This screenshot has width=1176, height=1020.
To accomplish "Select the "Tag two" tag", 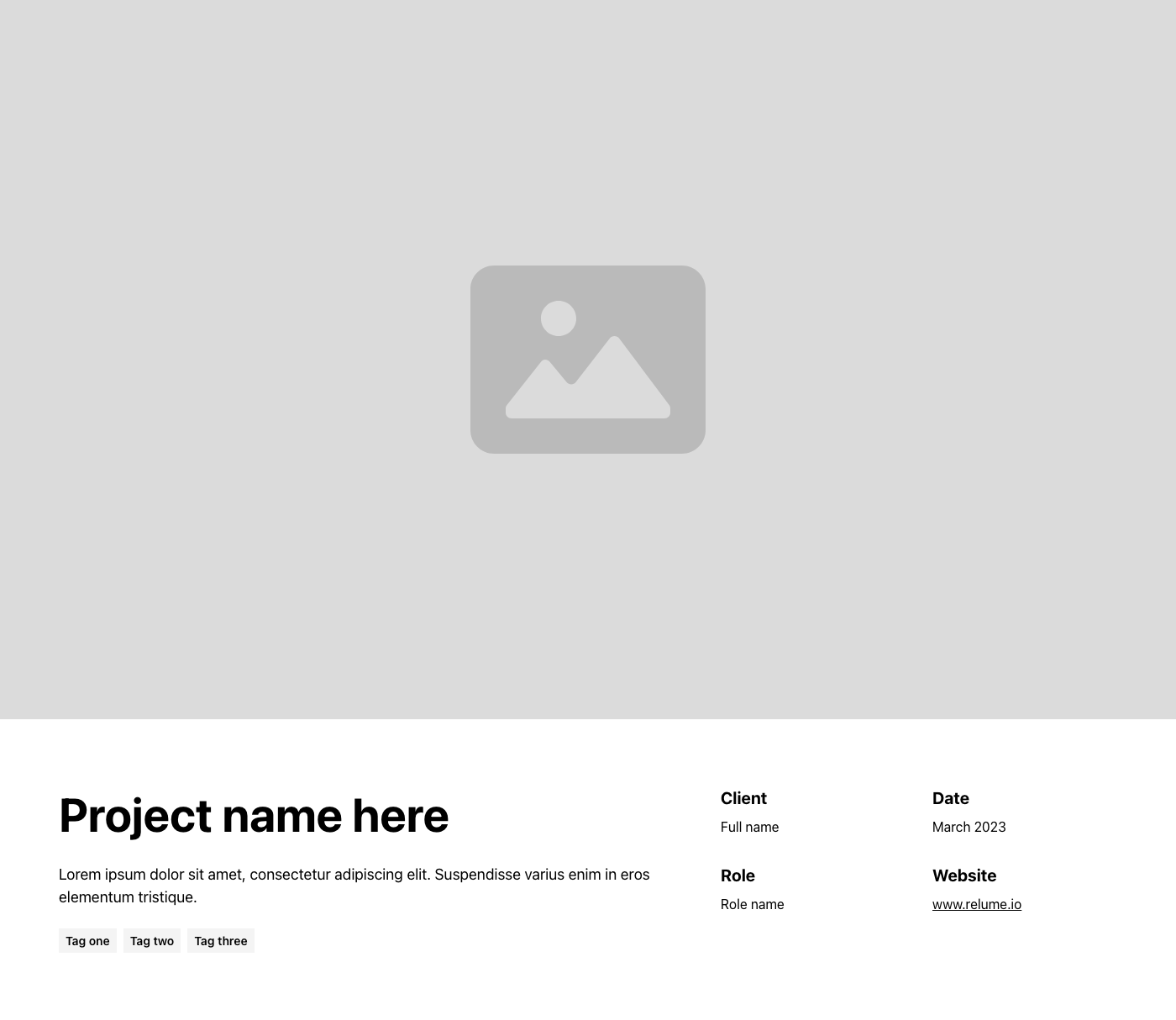I will point(152,941).
